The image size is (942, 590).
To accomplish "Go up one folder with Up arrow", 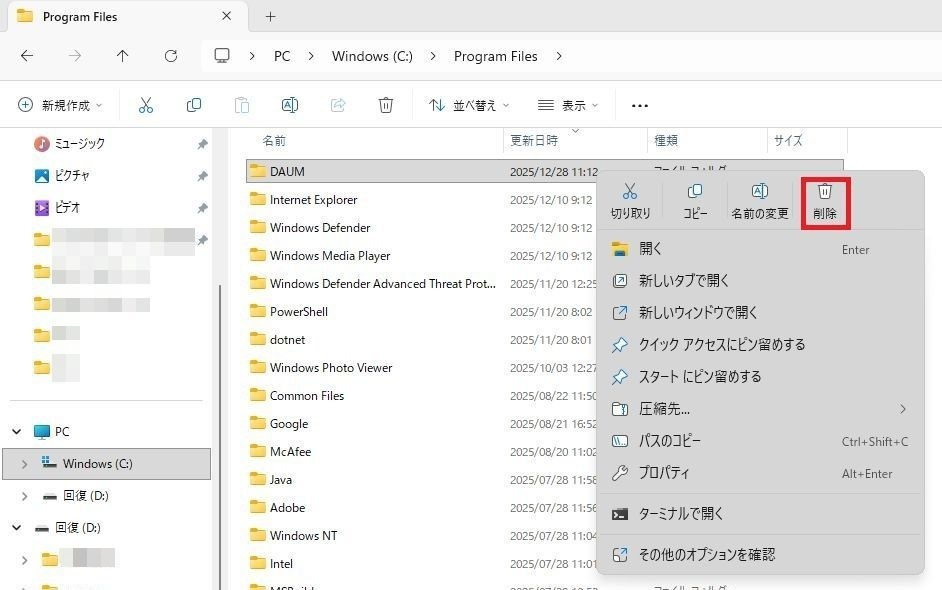I will pos(123,56).
